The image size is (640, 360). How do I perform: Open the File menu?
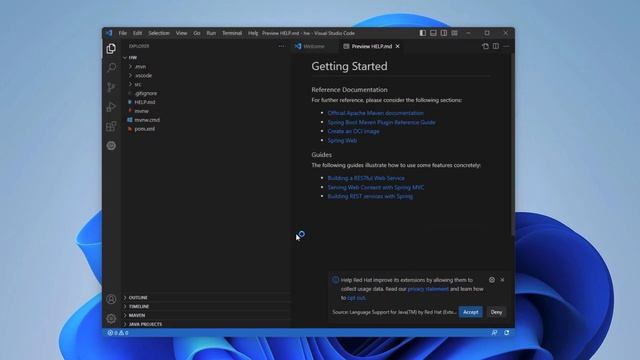(x=122, y=33)
